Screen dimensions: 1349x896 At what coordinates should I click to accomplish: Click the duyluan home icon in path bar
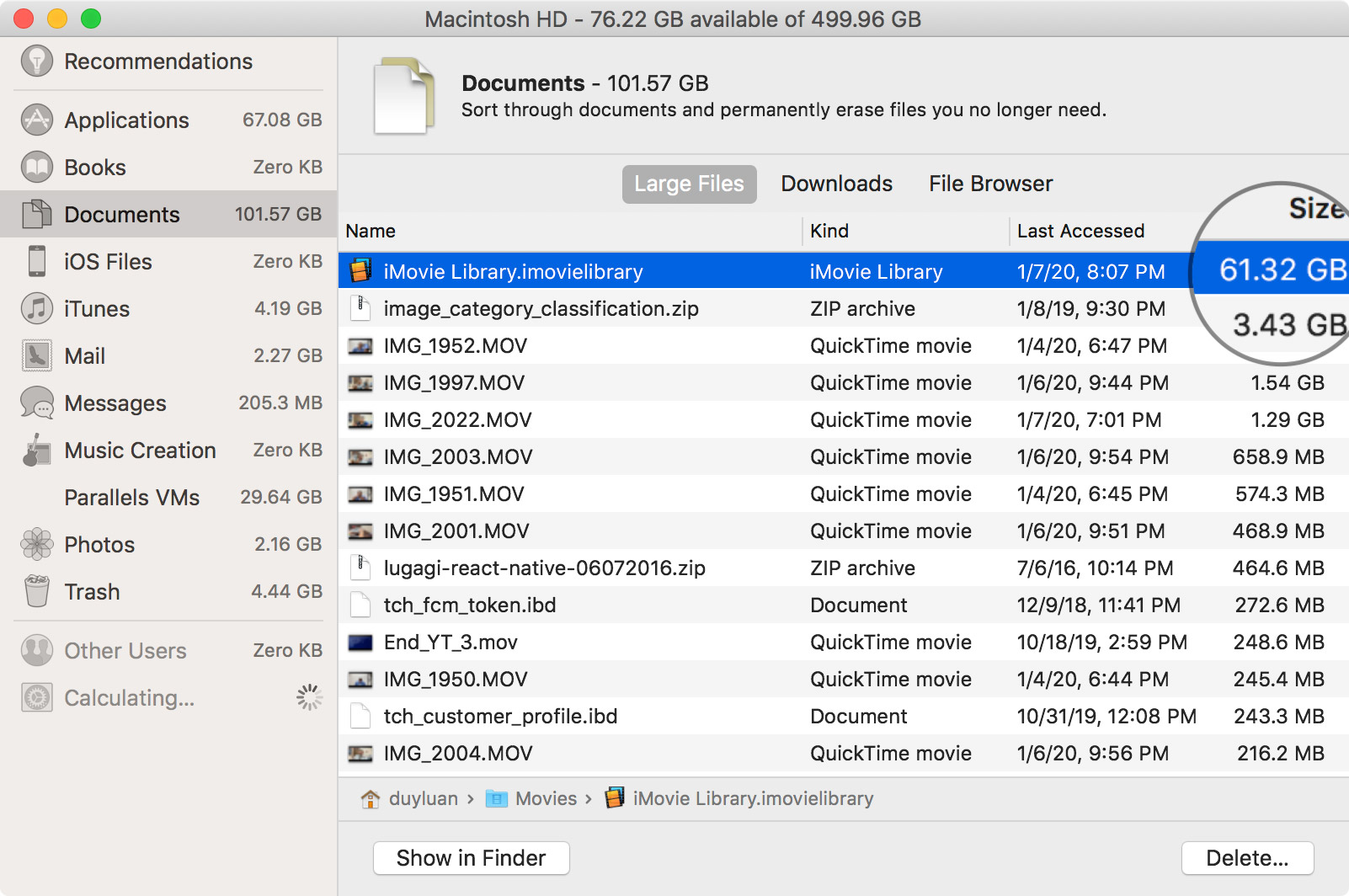tap(371, 798)
